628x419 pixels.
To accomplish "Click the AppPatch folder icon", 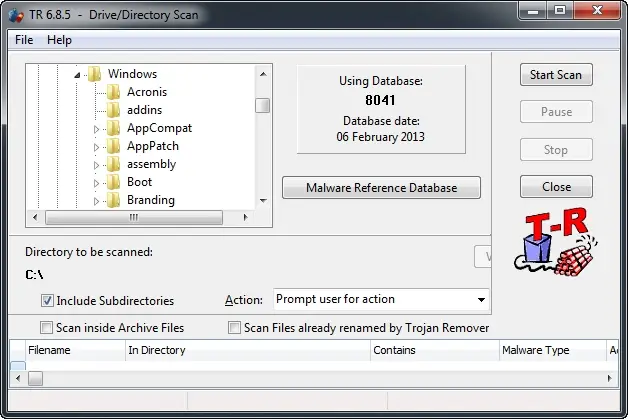I will [114, 146].
